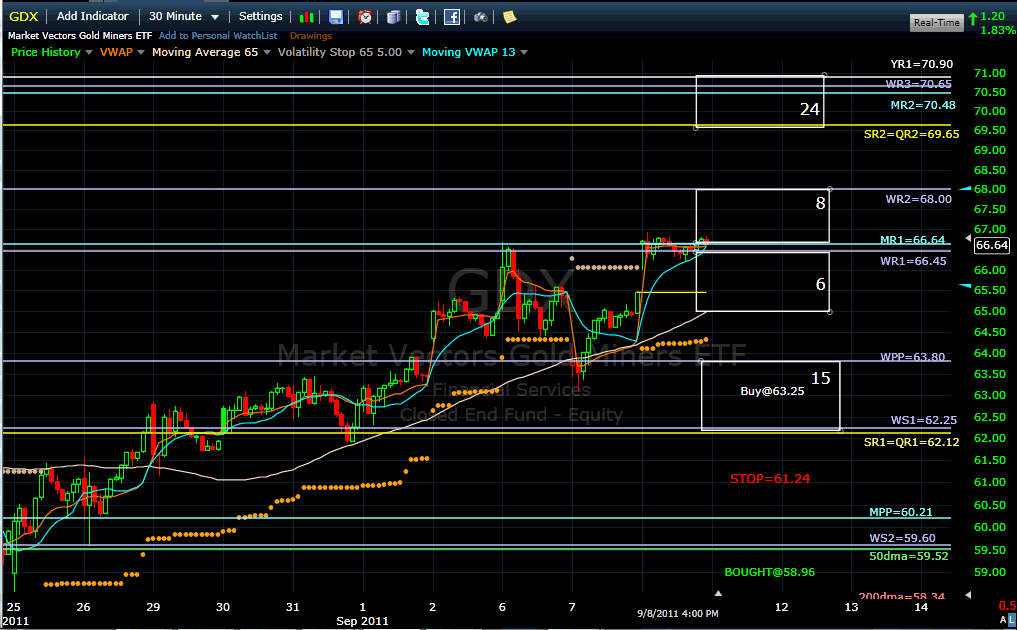This screenshot has height=630, width=1017.
Task: Open alerts using the alarm clock icon
Action: pos(365,17)
